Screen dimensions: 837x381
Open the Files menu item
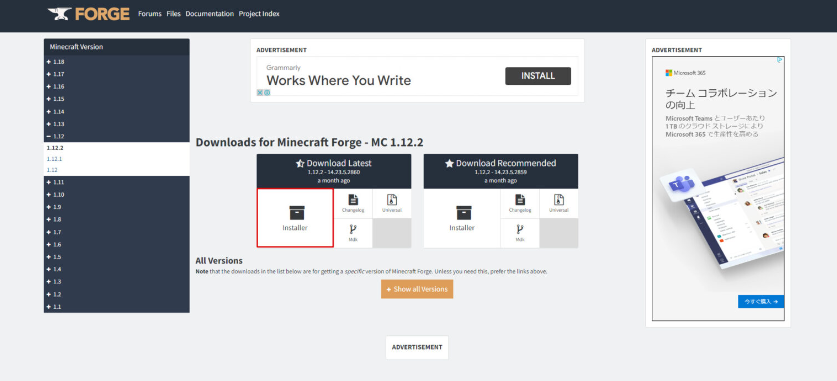point(173,14)
